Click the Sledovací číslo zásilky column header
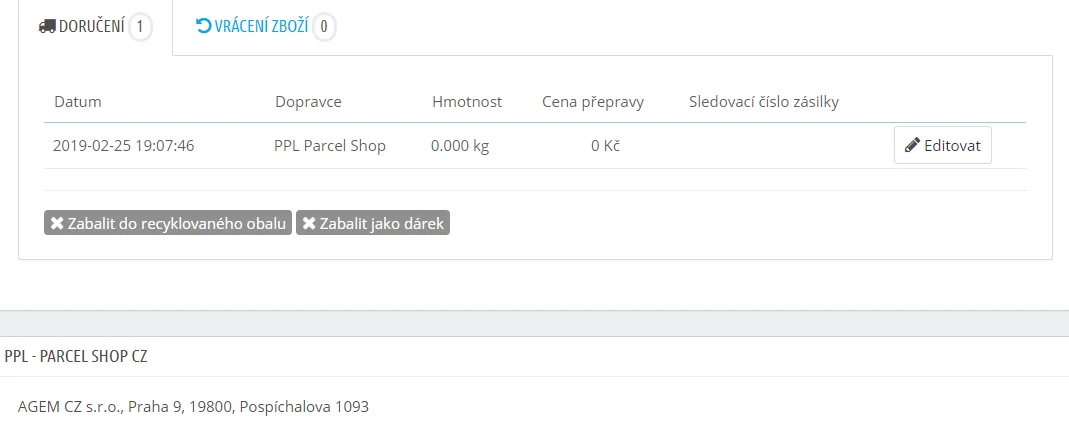The width and height of the screenshot is (1069, 437). coord(764,102)
